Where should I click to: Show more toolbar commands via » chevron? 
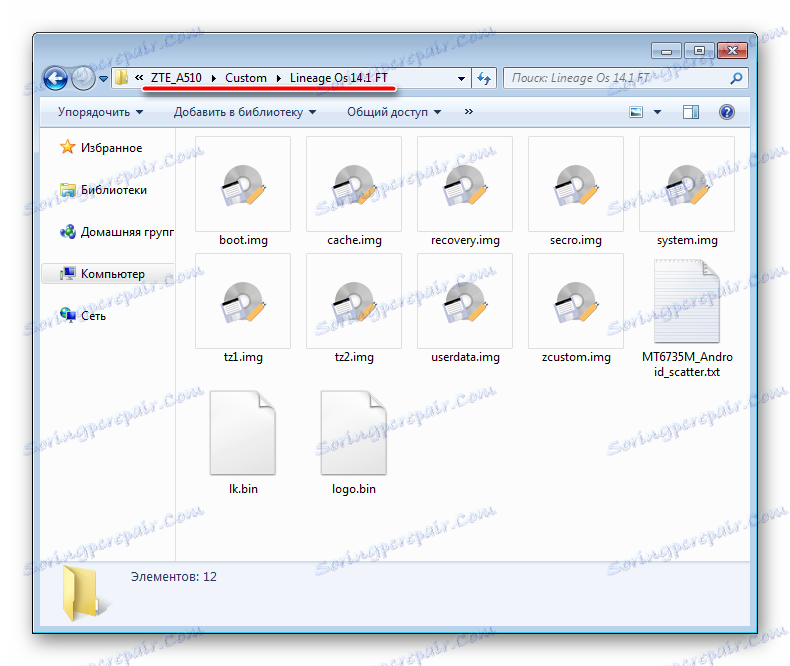point(469,111)
